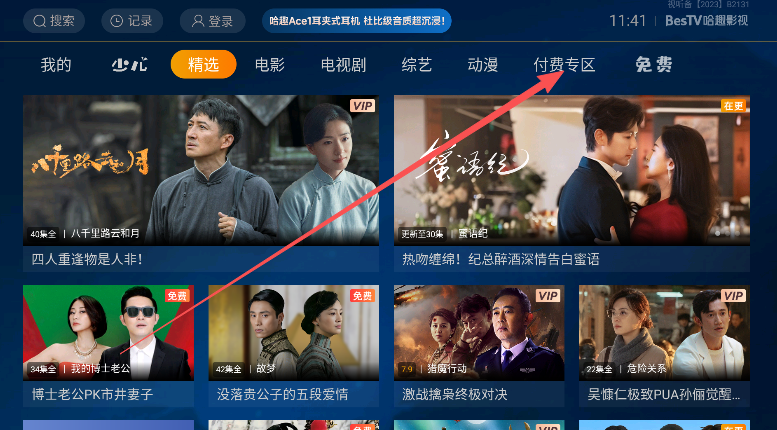
Task: Click the BesTV哈趣影视 logo
Action: pyautogui.click(x=707, y=21)
